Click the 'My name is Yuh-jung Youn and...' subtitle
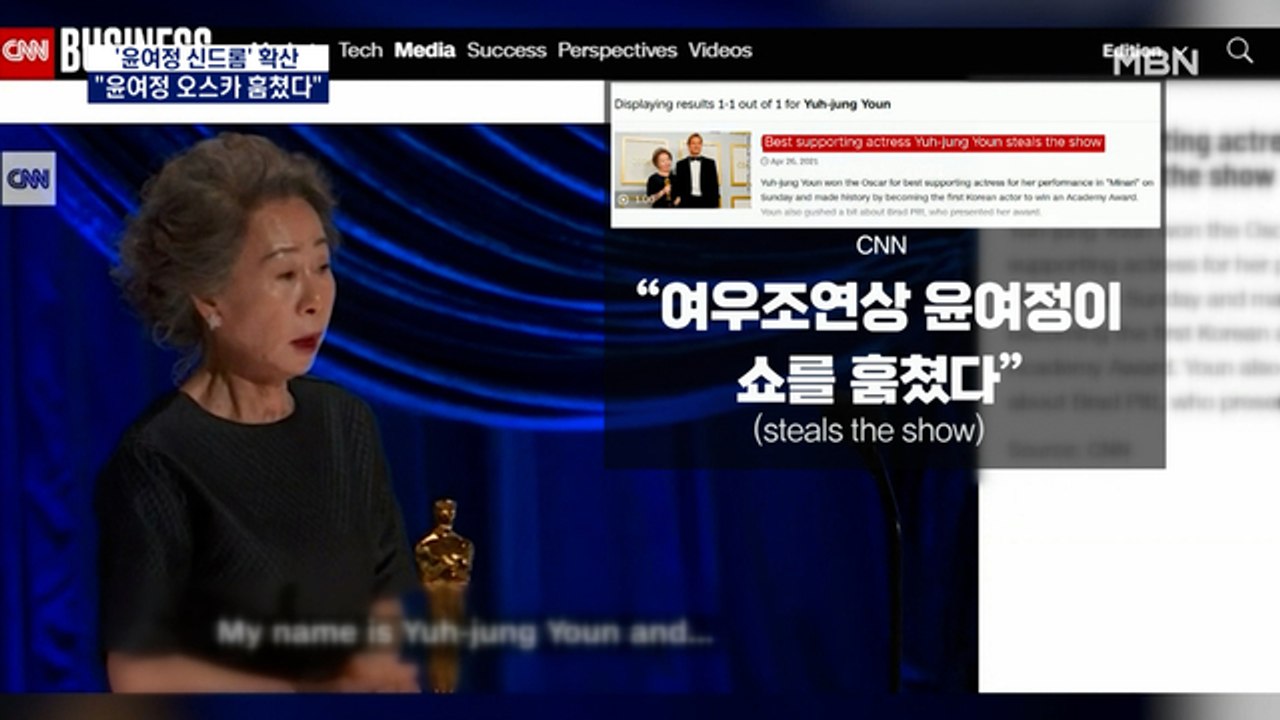 (x=465, y=633)
